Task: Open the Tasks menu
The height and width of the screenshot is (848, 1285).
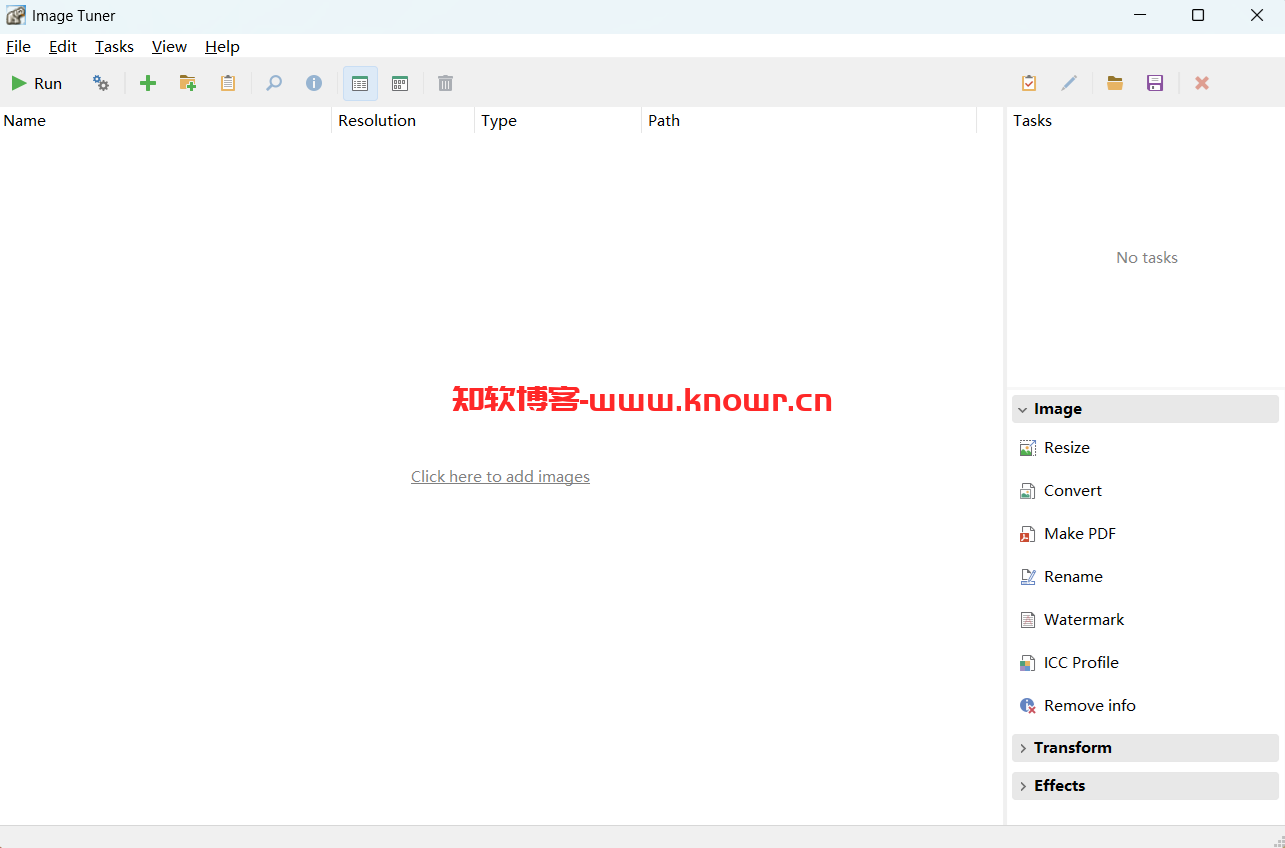Action: 114,46
